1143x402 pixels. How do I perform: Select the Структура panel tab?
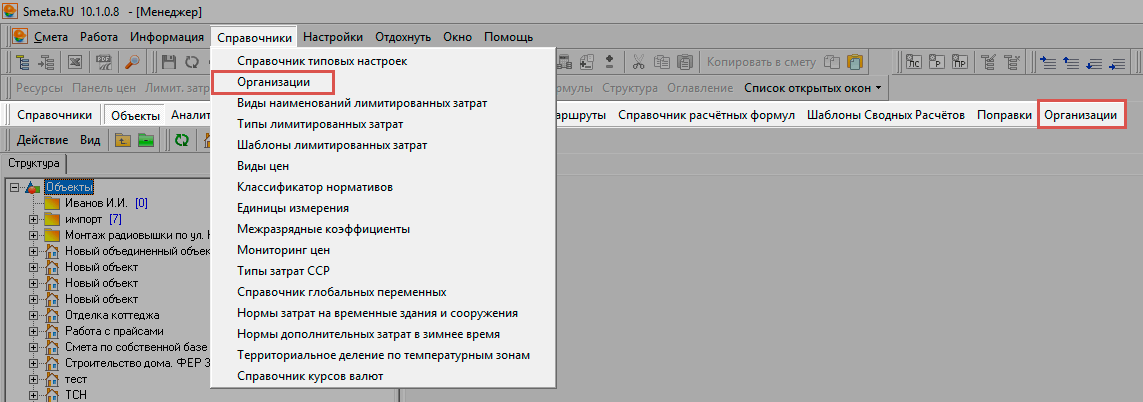[34, 163]
